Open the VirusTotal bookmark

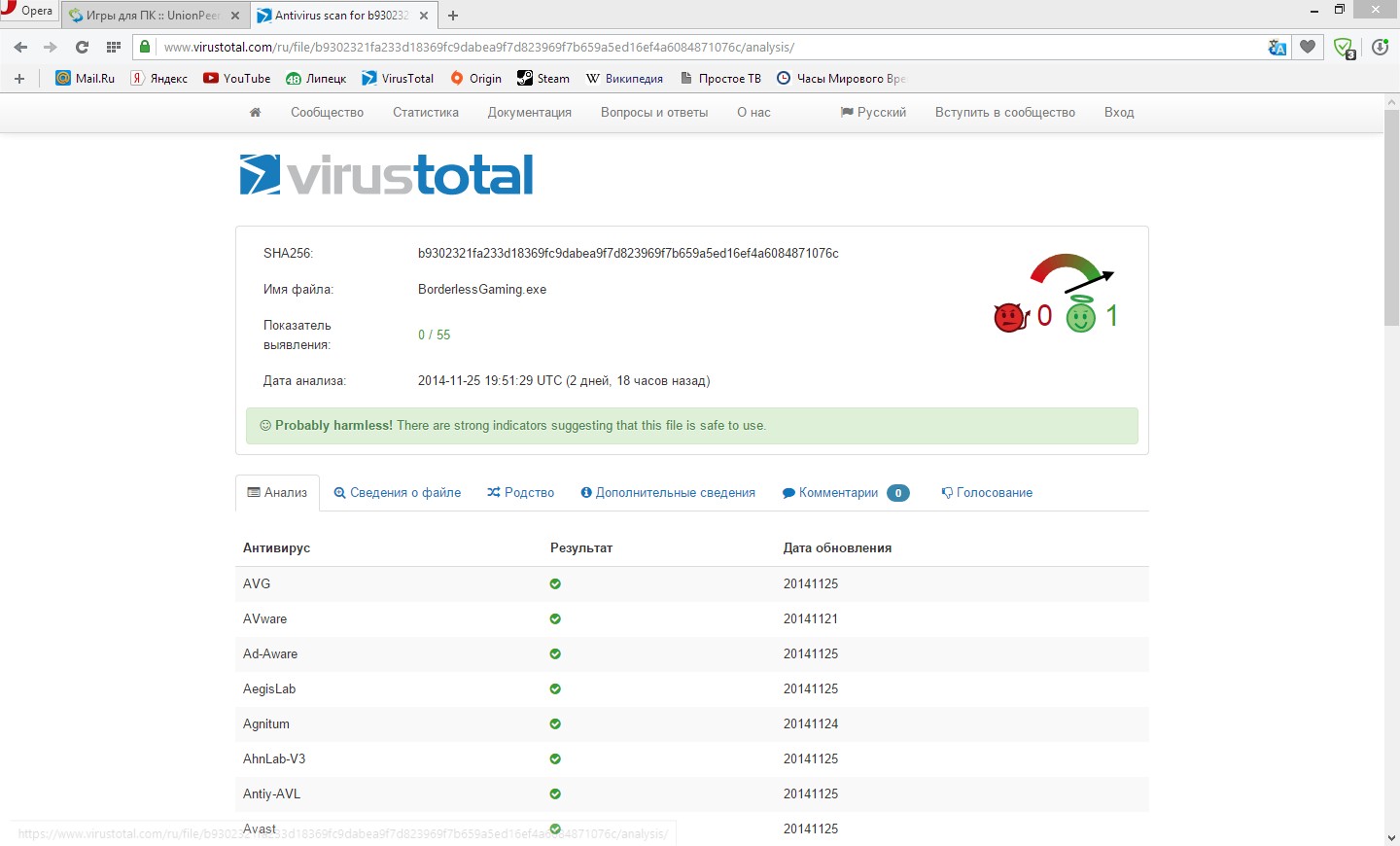click(x=398, y=78)
